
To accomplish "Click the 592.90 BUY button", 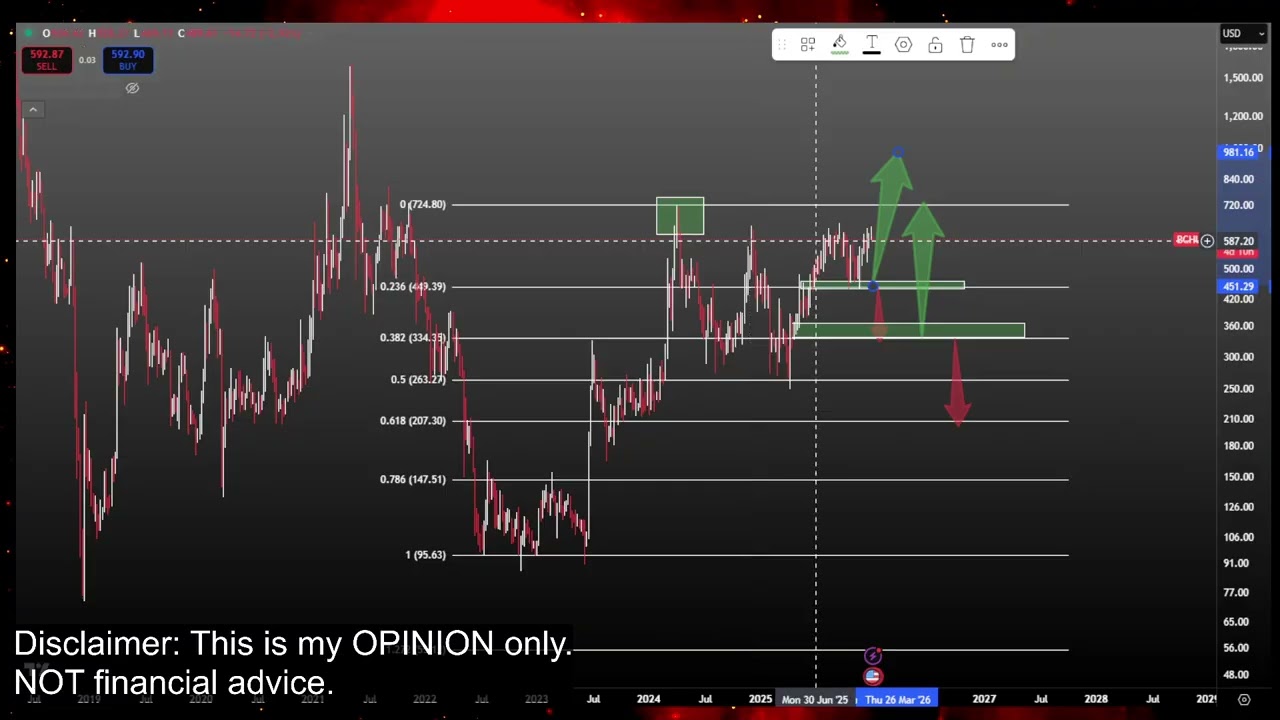I will pos(127,60).
